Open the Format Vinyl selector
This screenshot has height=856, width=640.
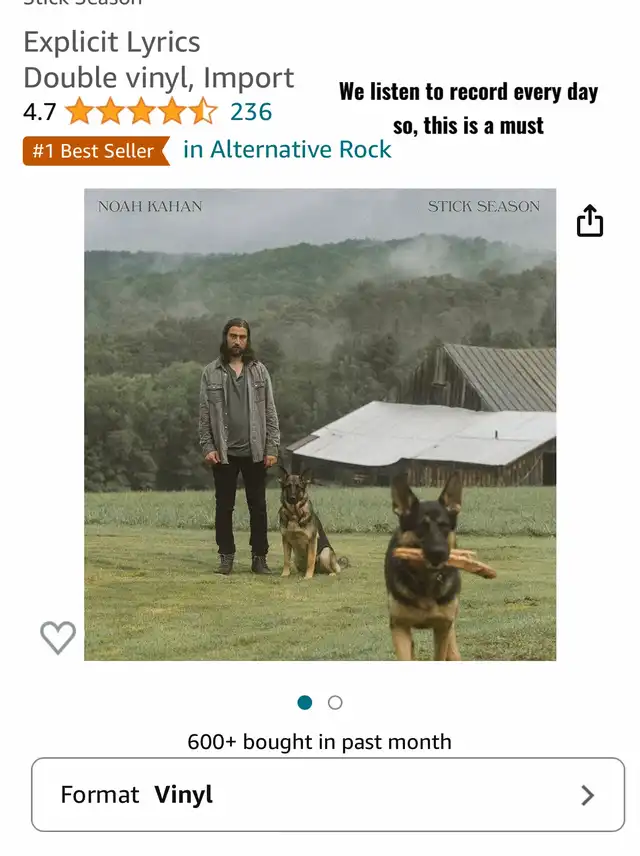coord(328,794)
